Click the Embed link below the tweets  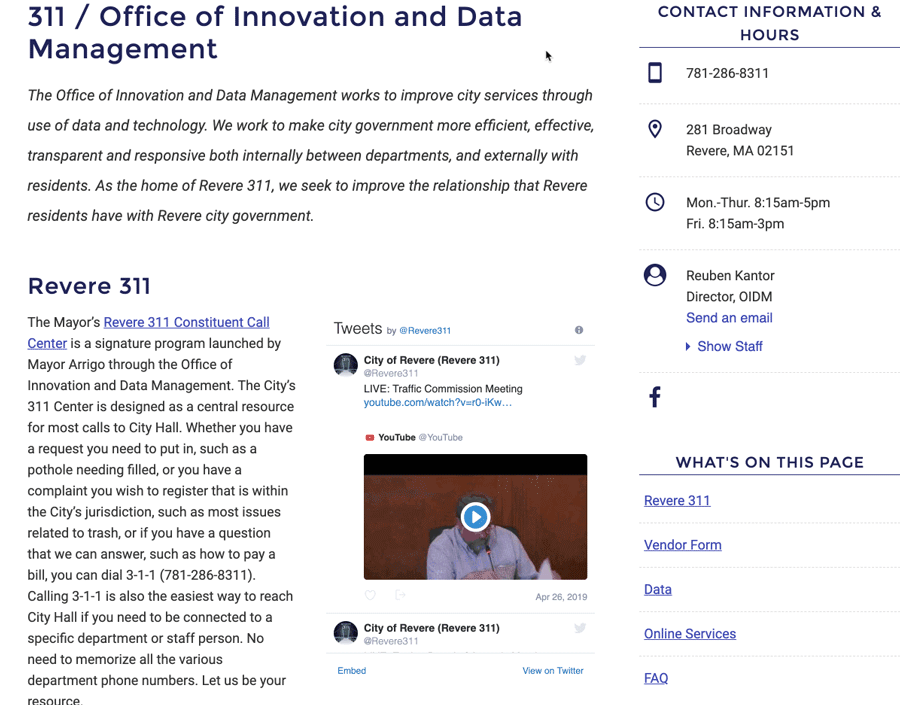(351, 671)
